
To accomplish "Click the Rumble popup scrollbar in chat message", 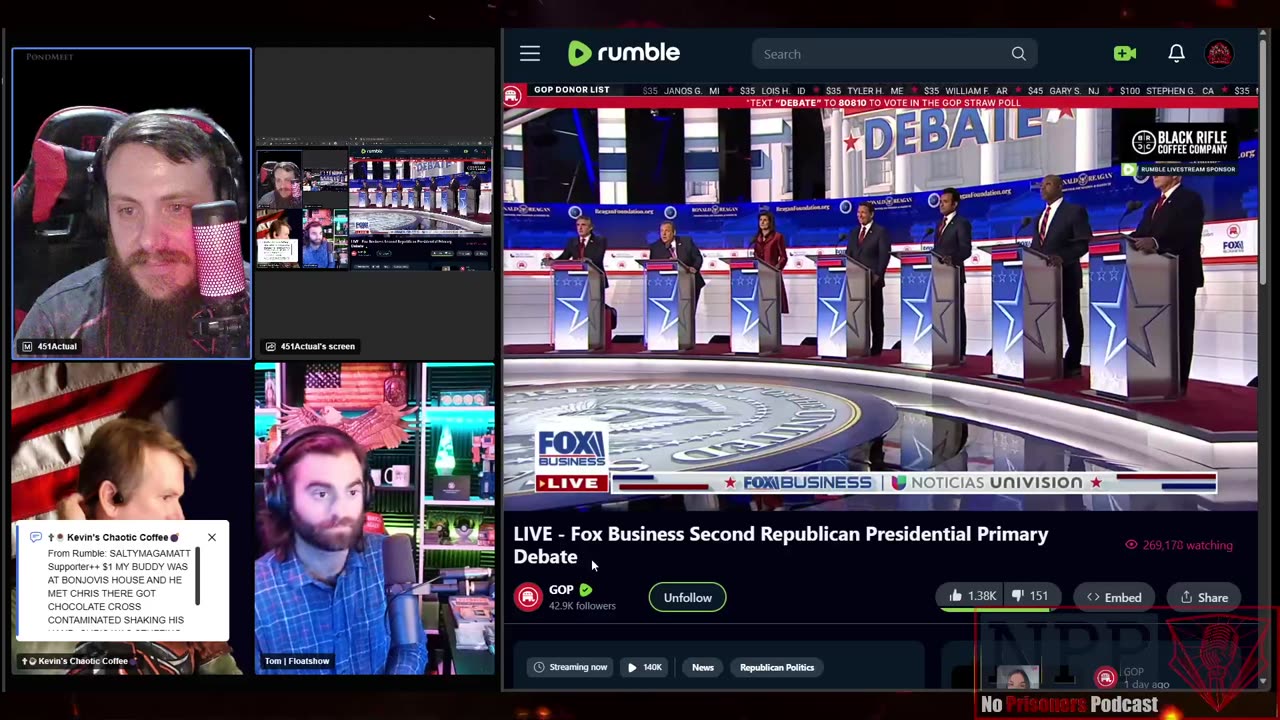I will [x=198, y=576].
